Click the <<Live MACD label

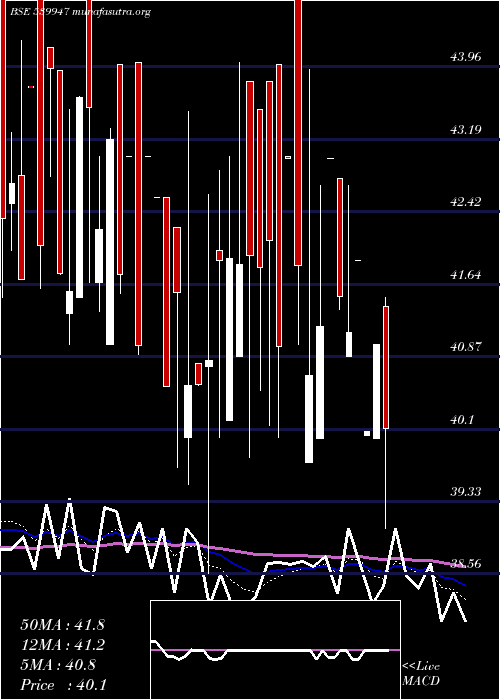tap(421, 673)
